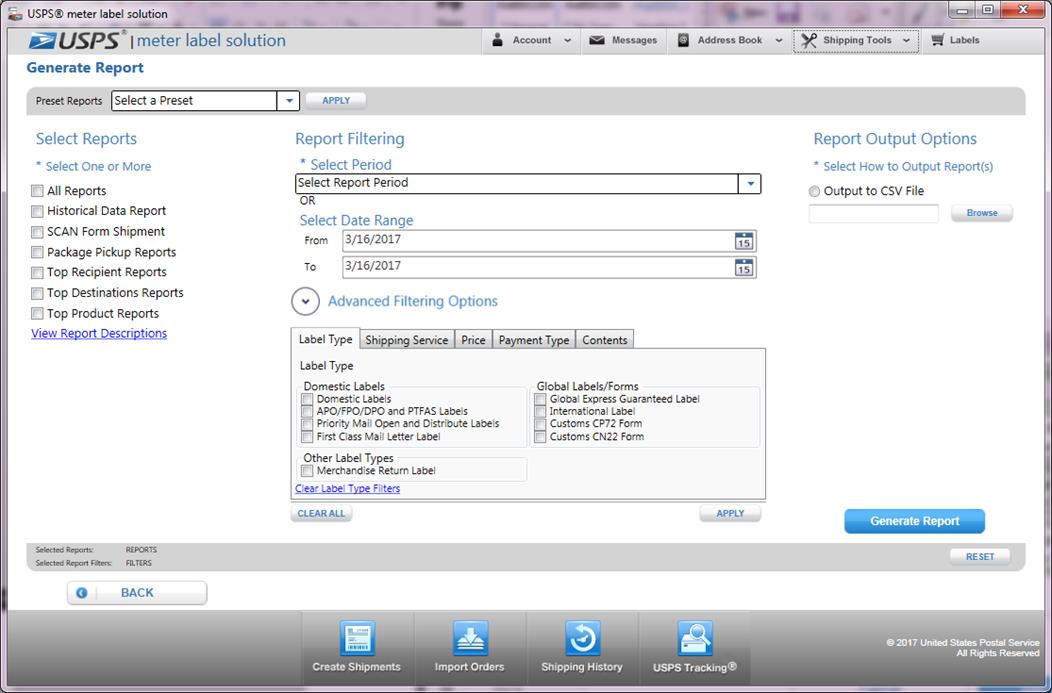Switch to the Price tab

pos(473,340)
